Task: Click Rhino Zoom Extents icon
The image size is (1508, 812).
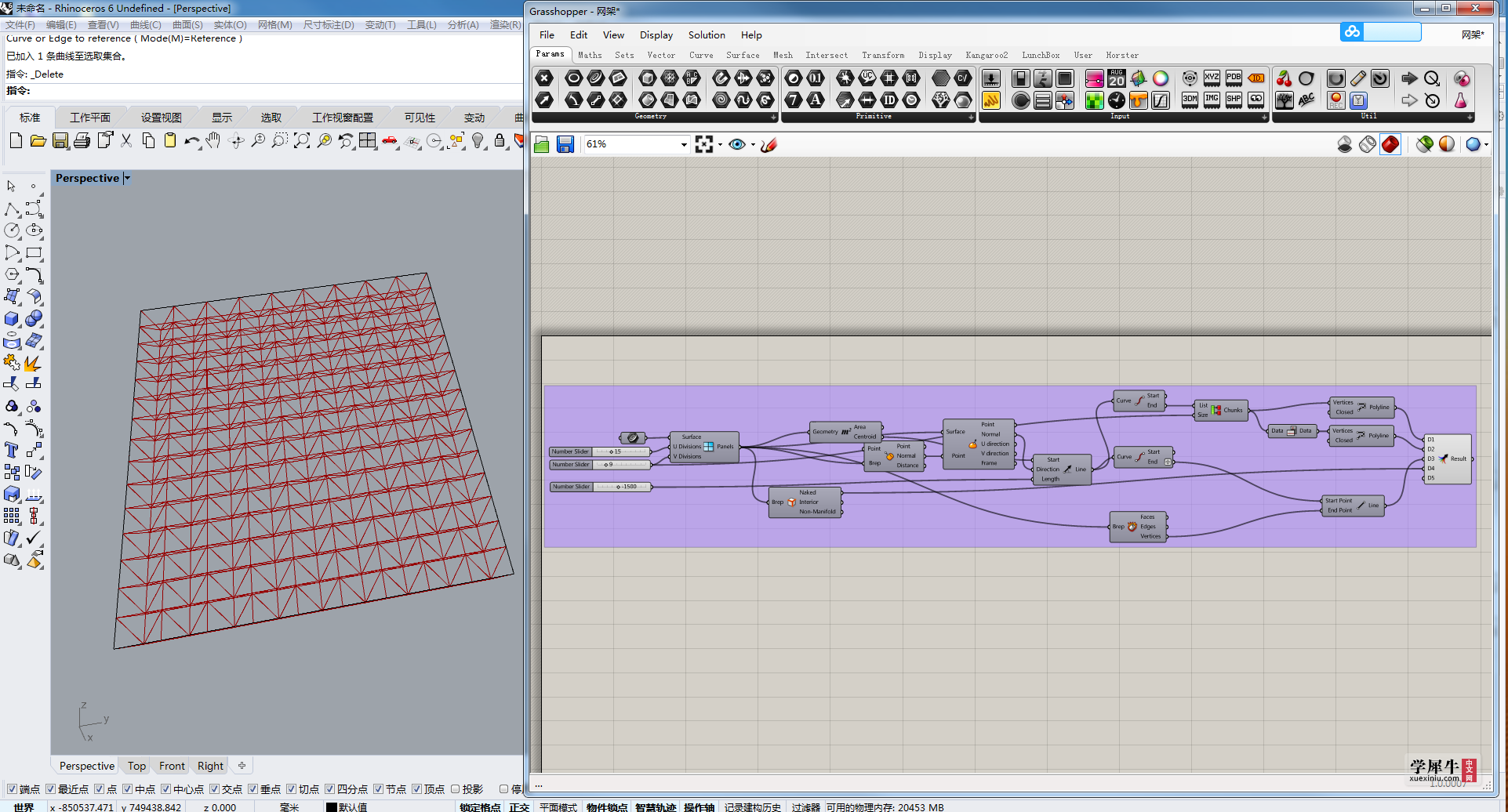Action: pos(302,140)
